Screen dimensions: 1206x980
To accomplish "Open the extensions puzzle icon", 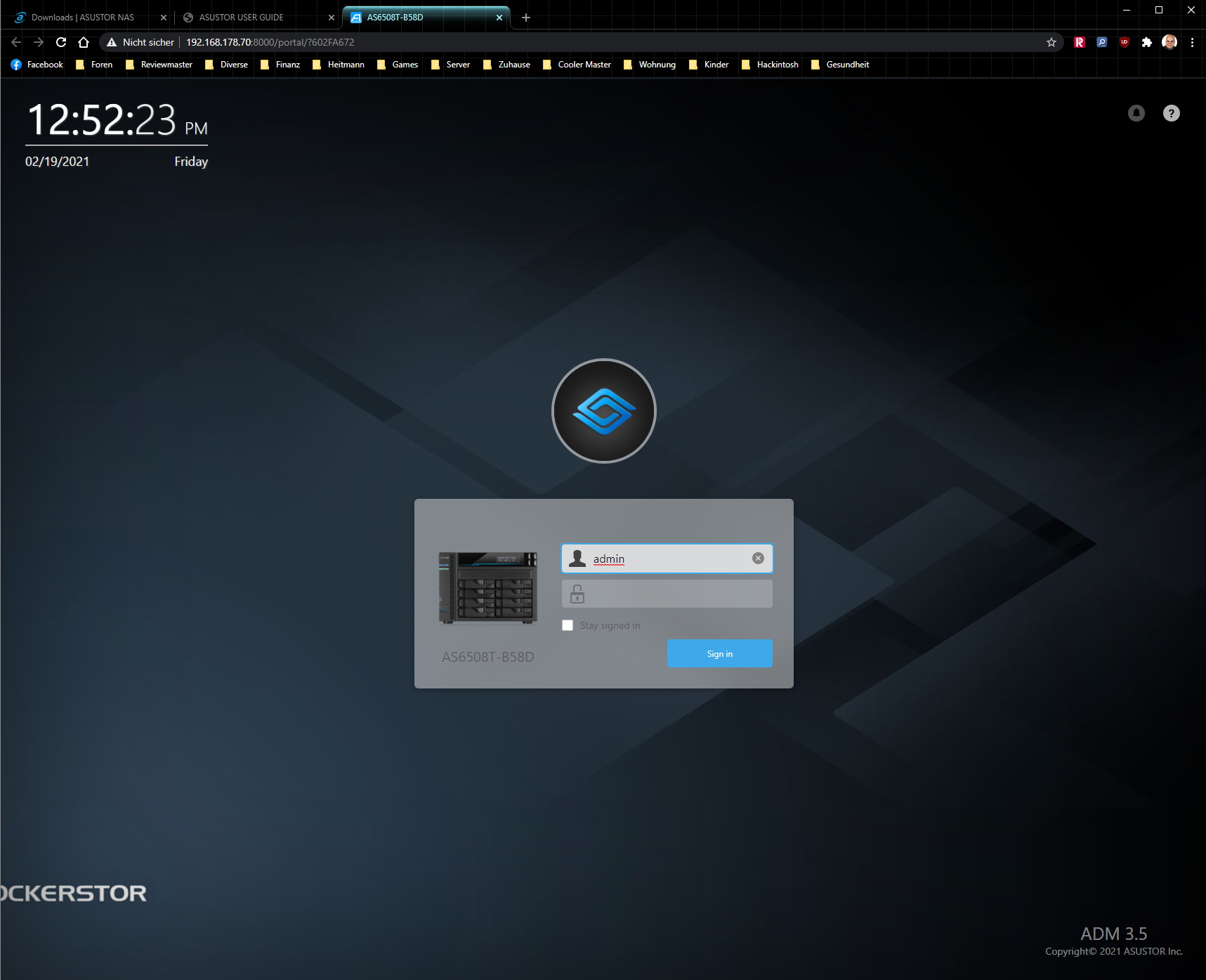I will coord(1147,42).
